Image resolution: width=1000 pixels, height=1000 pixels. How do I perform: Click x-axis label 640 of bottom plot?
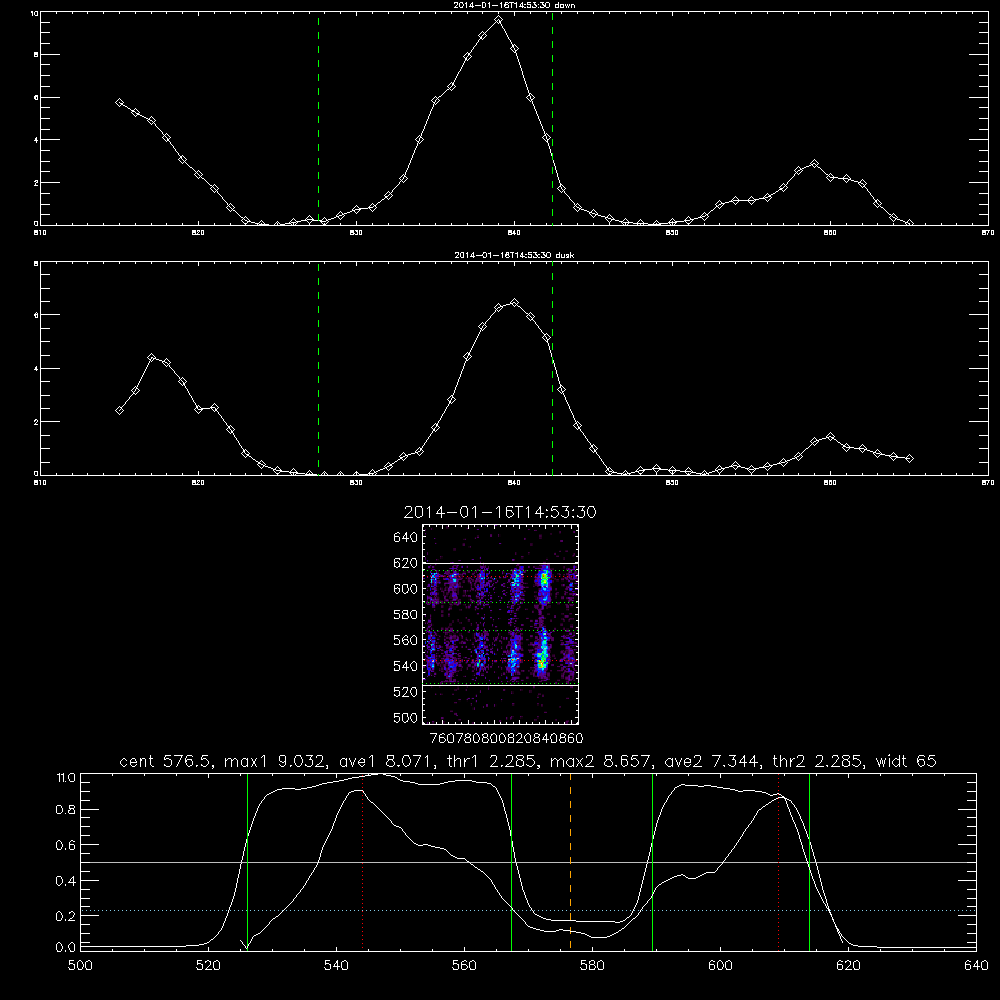point(976,965)
